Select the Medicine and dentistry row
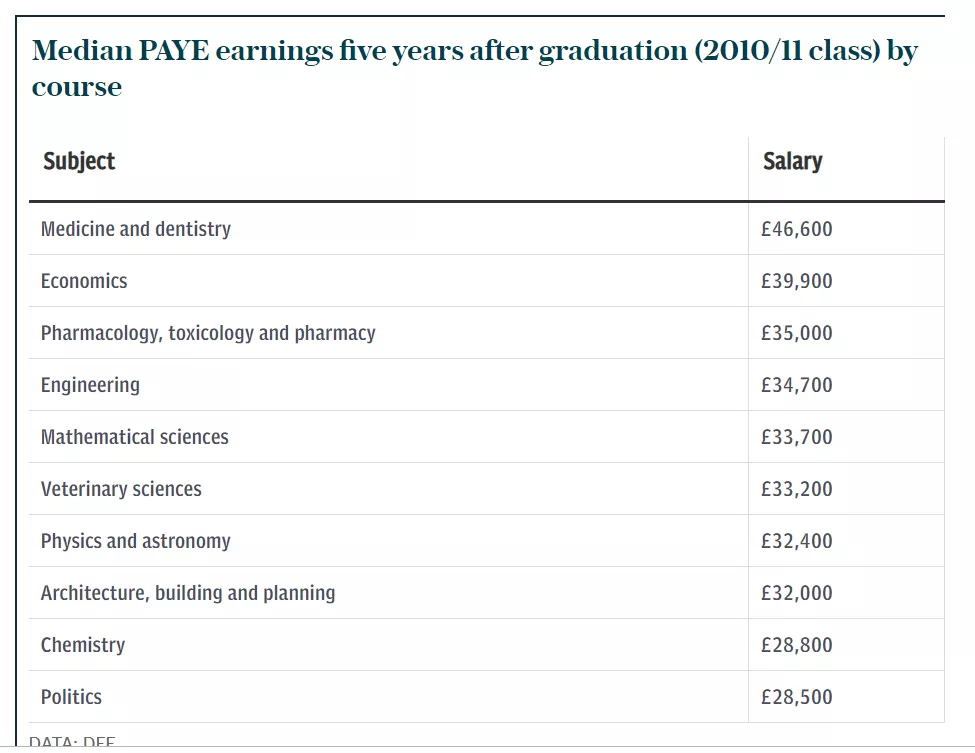 tap(136, 229)
